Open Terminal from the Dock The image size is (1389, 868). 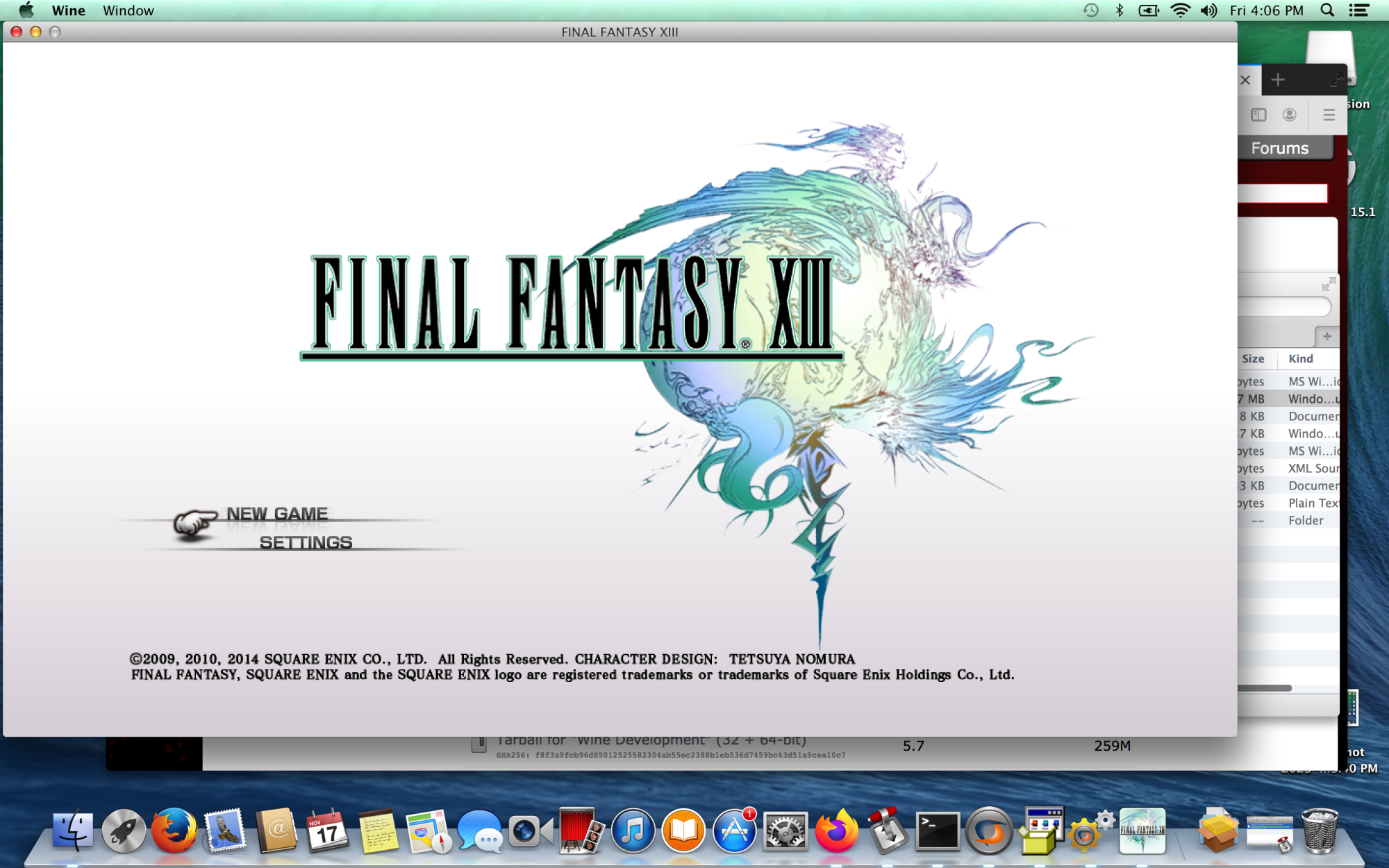point(938,831)
